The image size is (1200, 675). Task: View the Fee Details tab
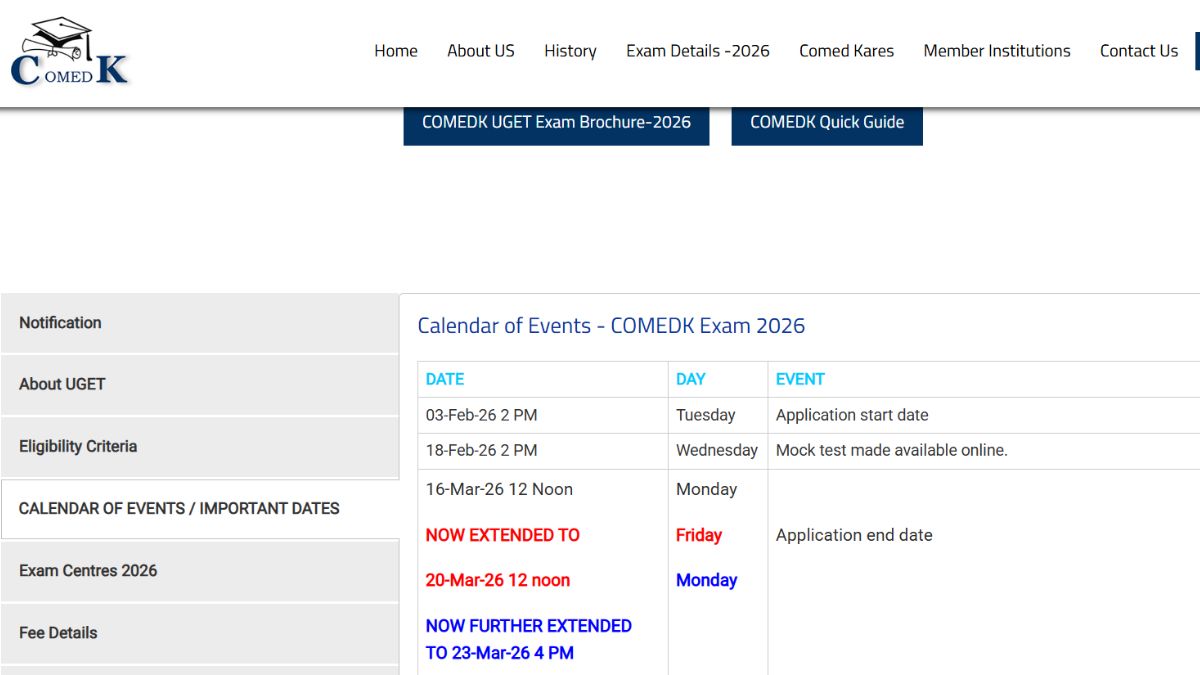coord(200,633)
